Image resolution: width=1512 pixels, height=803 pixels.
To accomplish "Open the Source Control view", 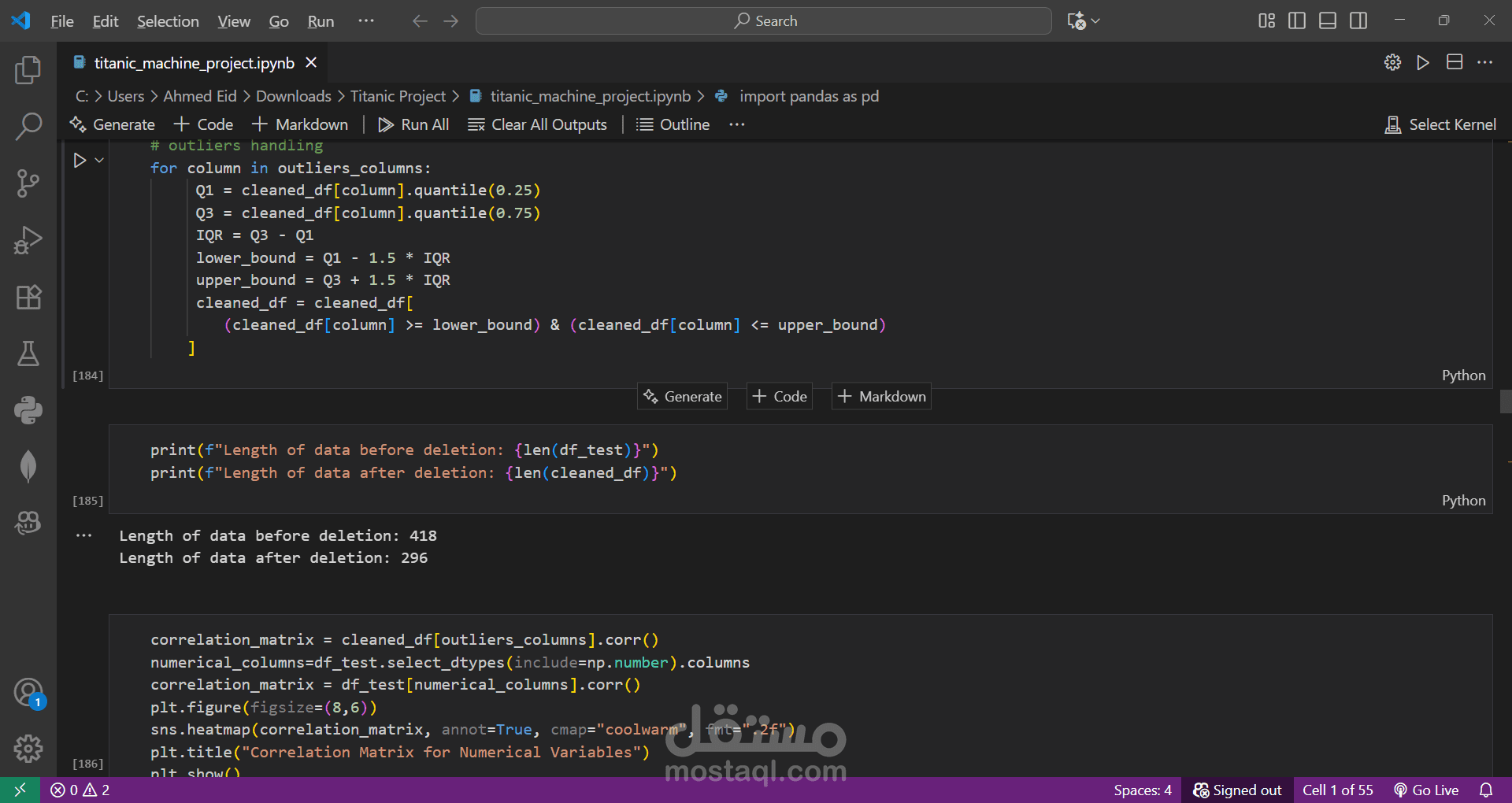I will click(28, 183).
